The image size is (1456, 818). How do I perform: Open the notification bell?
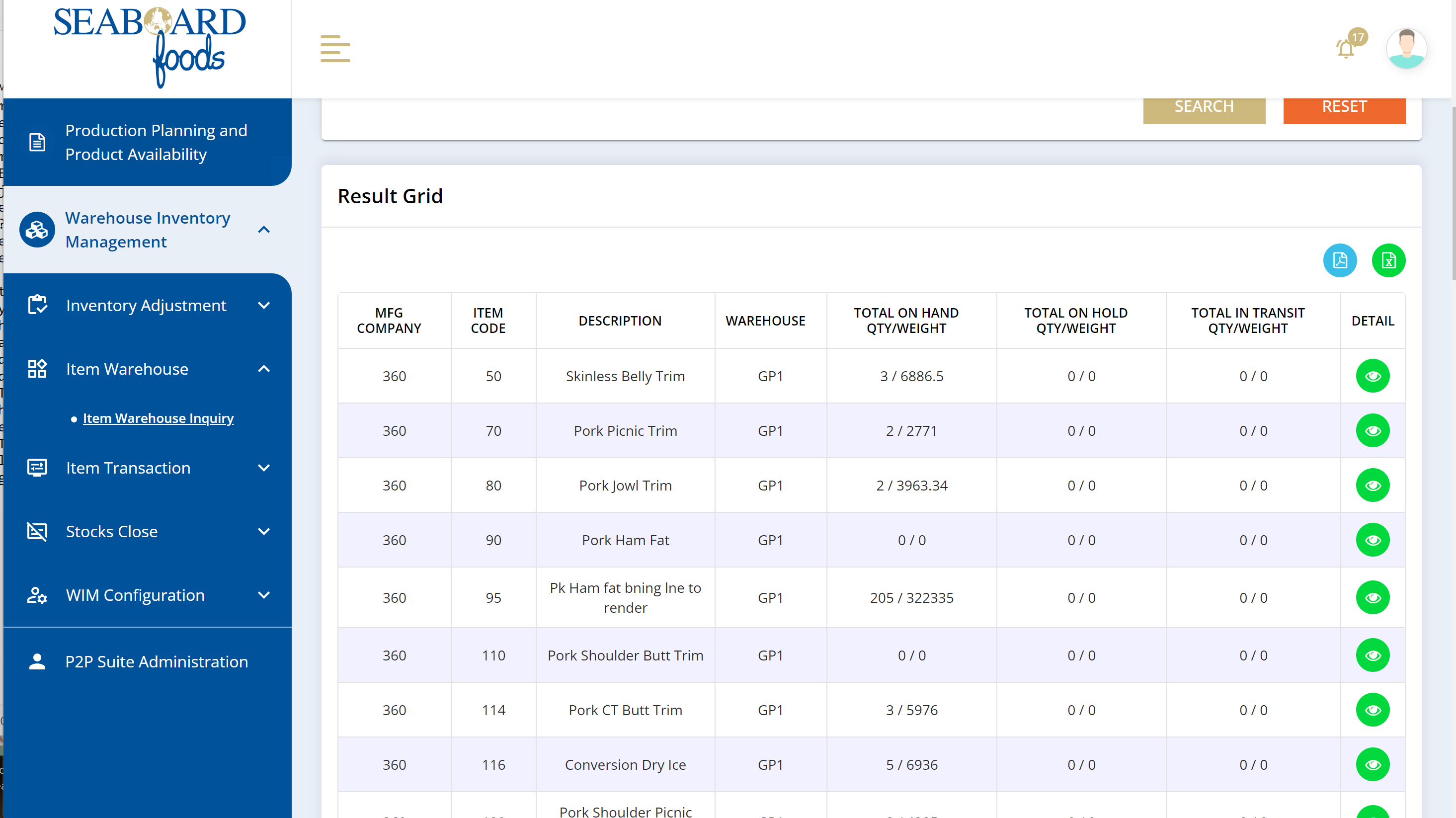click(x=1346, y=49)
